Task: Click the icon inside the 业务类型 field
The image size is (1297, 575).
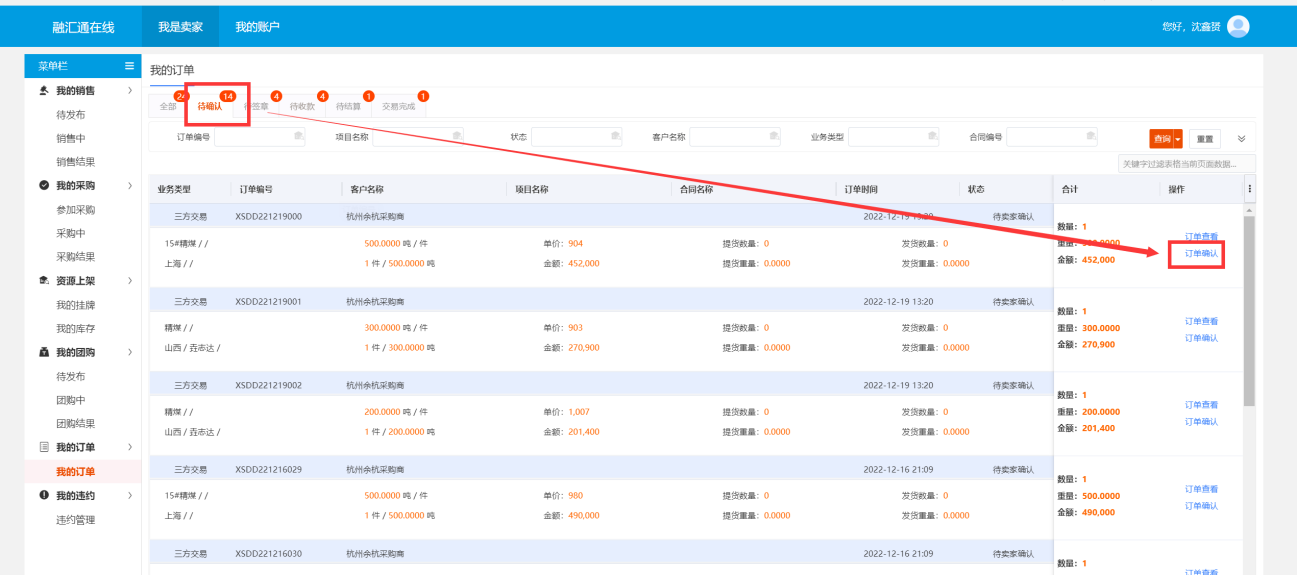Action: 932,136
